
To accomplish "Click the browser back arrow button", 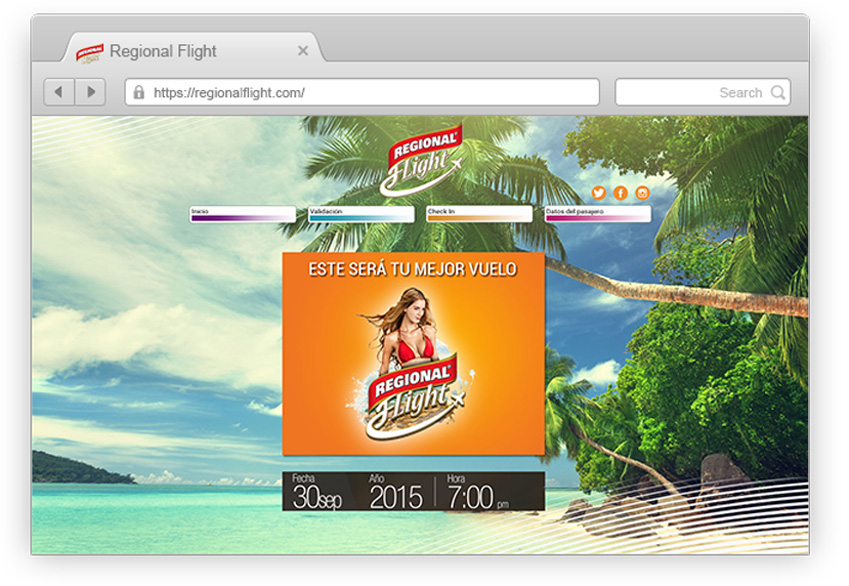I will (58, 92).
